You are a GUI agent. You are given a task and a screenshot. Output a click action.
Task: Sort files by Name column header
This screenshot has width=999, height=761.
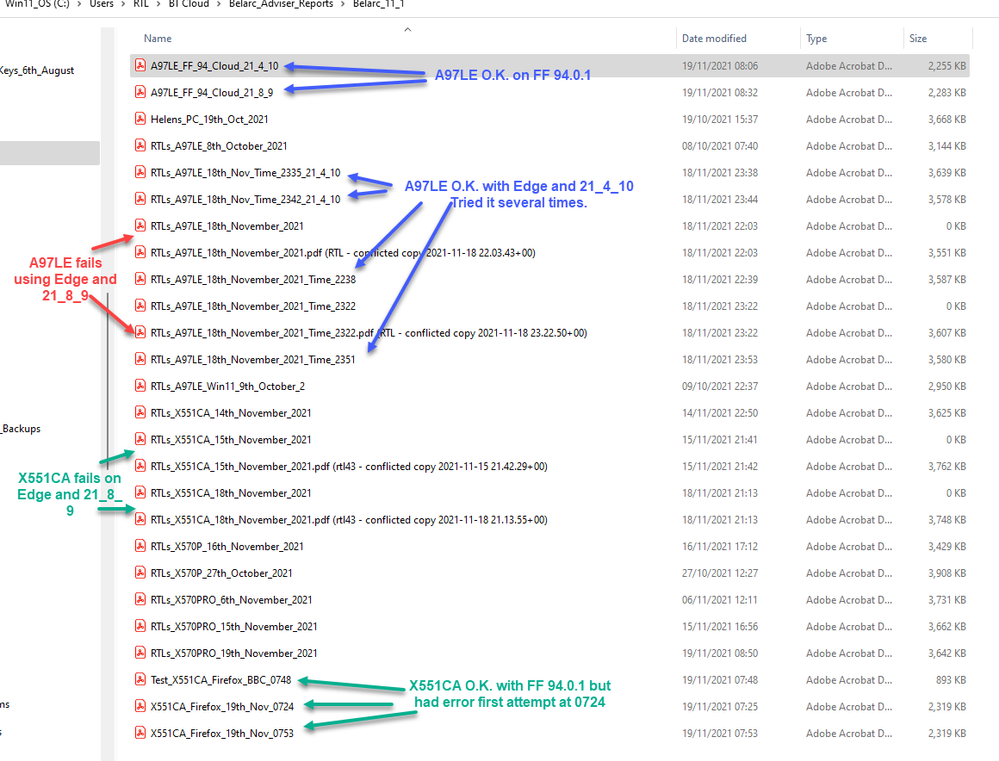(x=158, y=39)
